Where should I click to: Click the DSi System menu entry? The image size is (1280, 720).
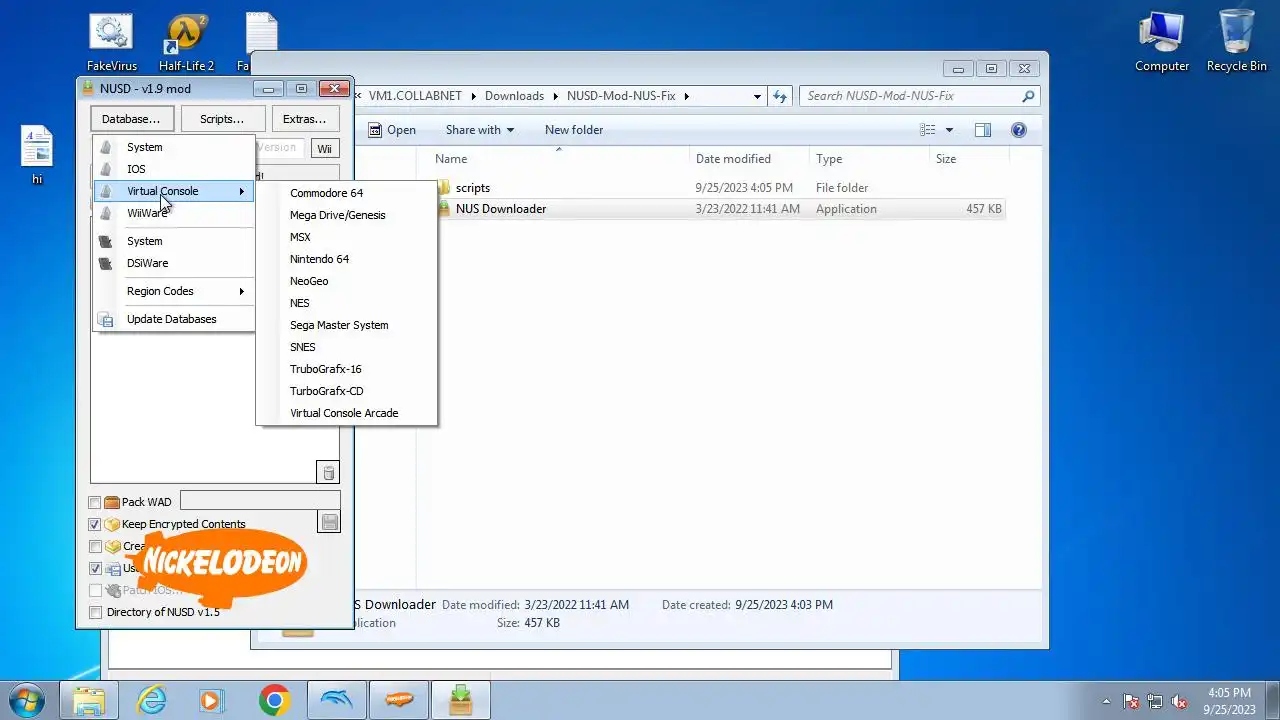pos(173,241)
